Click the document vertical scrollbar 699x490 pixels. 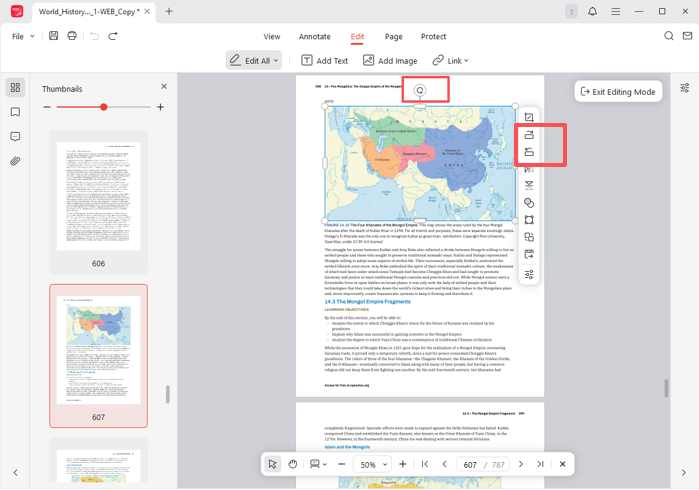click(666, 388)
